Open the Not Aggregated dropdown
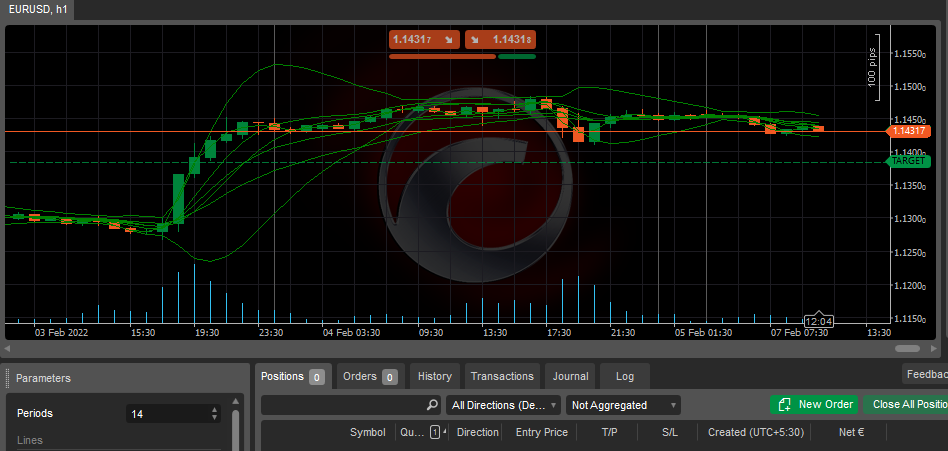Image resolution: width=948 pixels, height=451 pixels. pos(623,405)
